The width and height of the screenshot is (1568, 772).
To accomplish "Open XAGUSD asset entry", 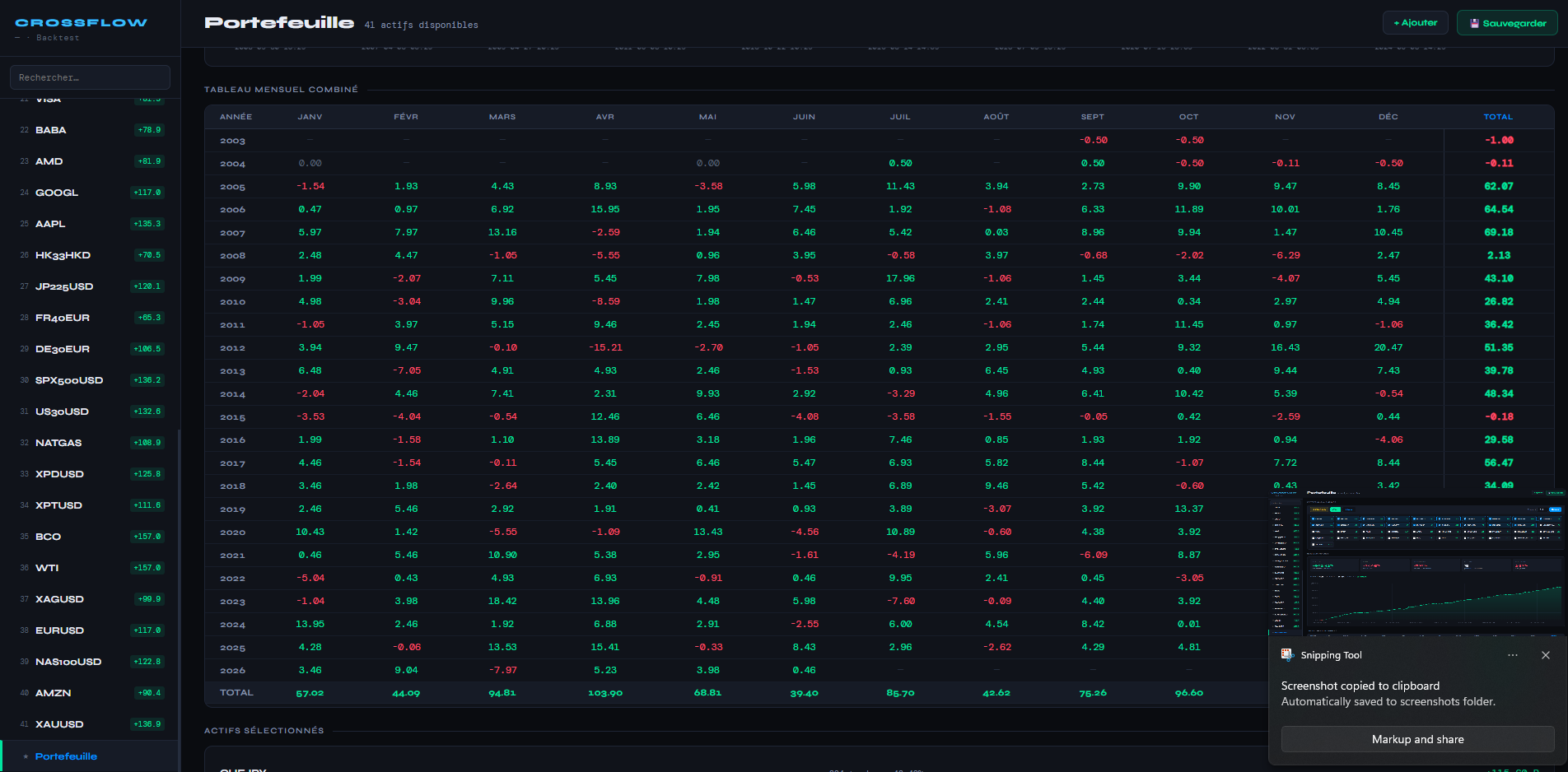I will 90,599.
